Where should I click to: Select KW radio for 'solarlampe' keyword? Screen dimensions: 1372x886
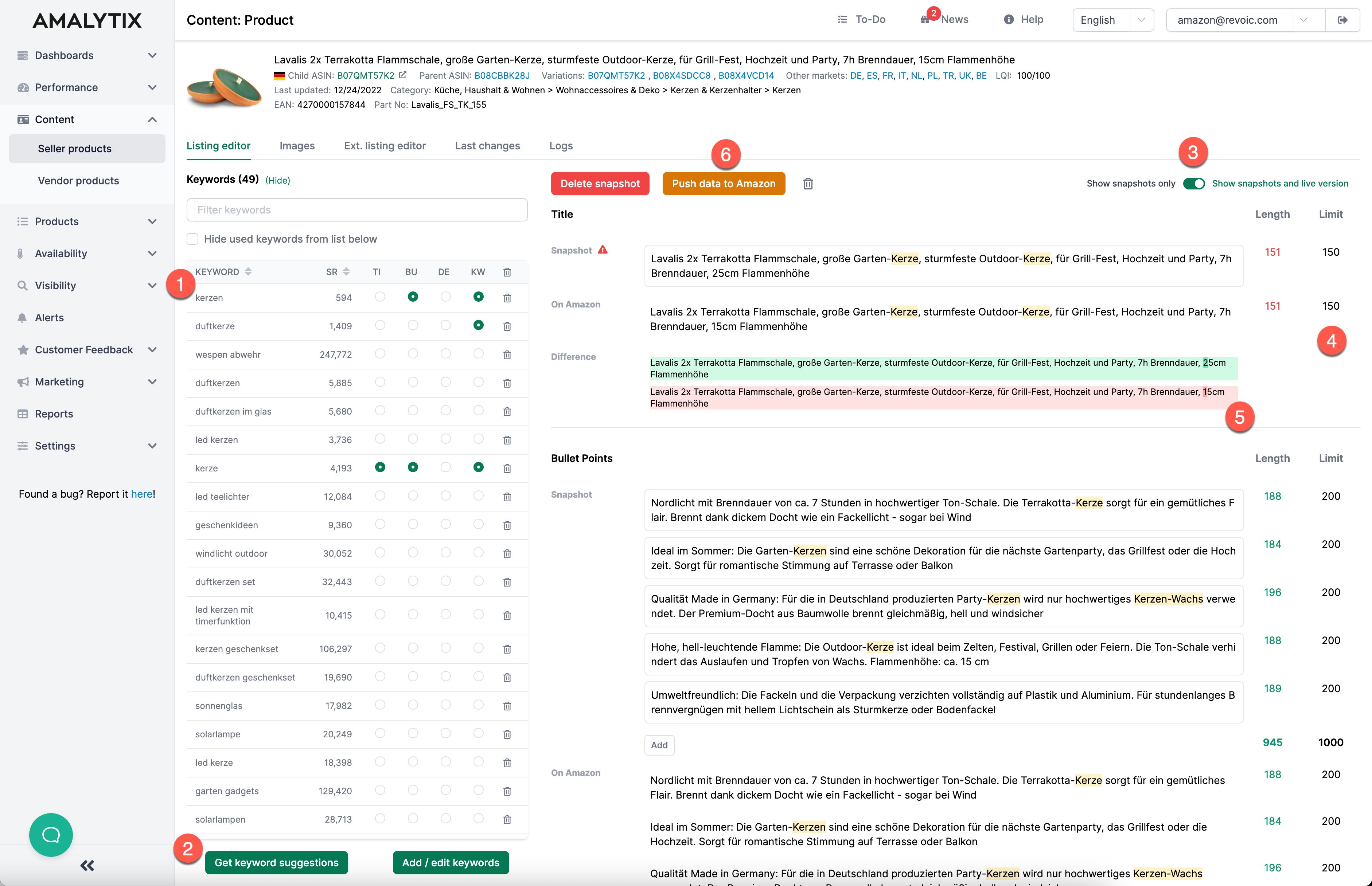478,734
